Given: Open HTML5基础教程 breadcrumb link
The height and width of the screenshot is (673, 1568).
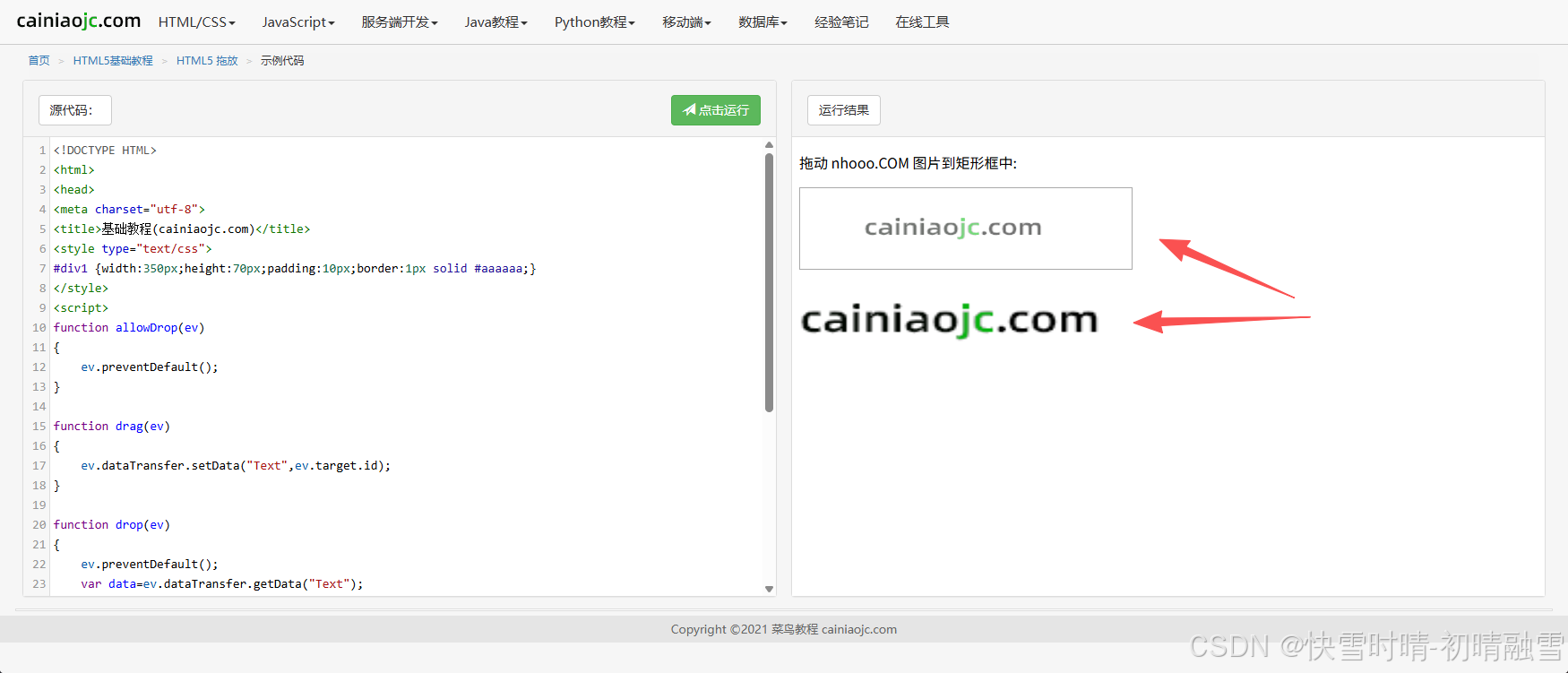Looking at the screenshot, I should (x=113, y=61).
